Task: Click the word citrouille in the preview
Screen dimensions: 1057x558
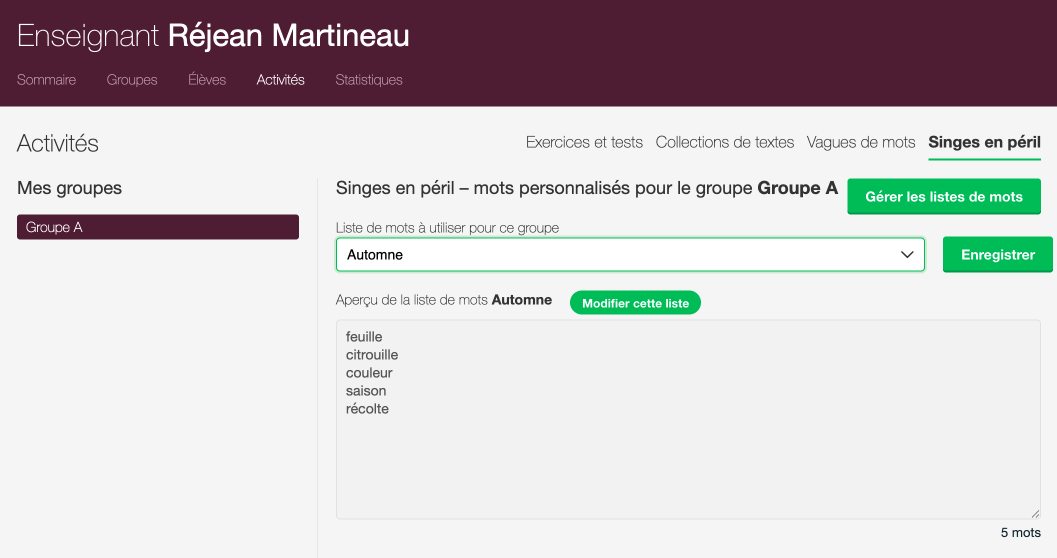Action: (x=372, y=355)
